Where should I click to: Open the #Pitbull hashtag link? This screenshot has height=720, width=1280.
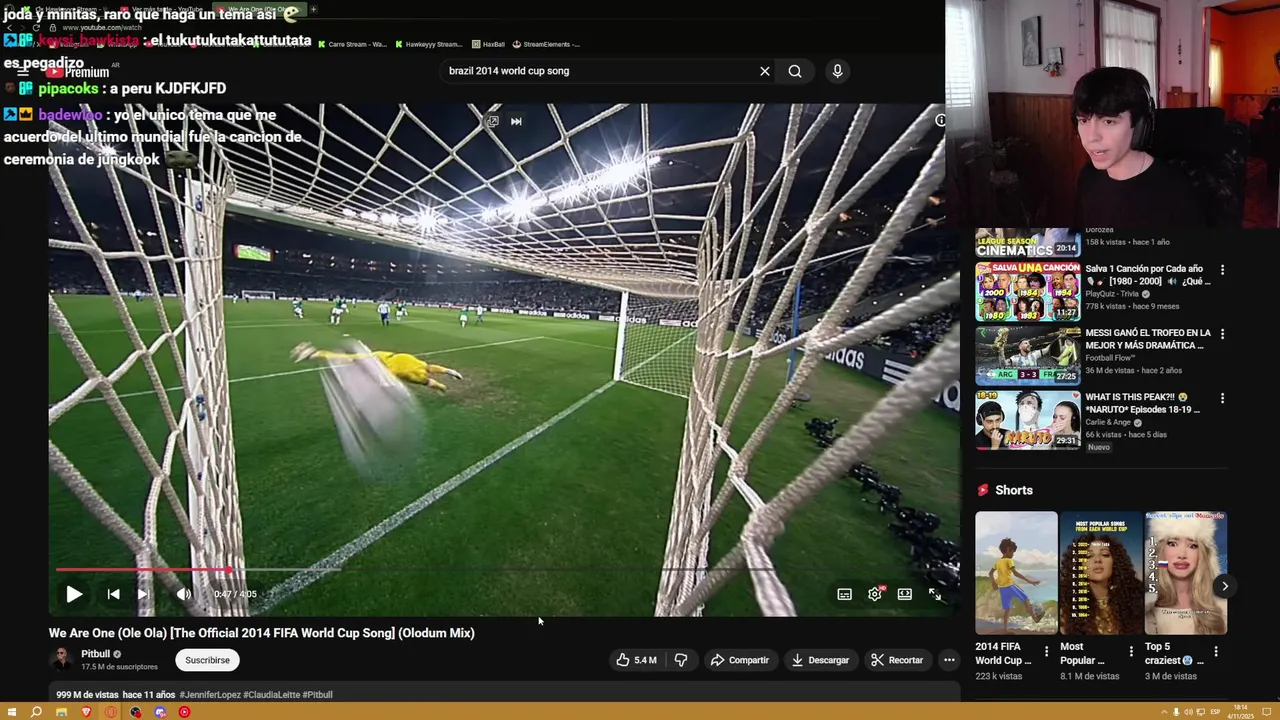[x=317, y=695]
